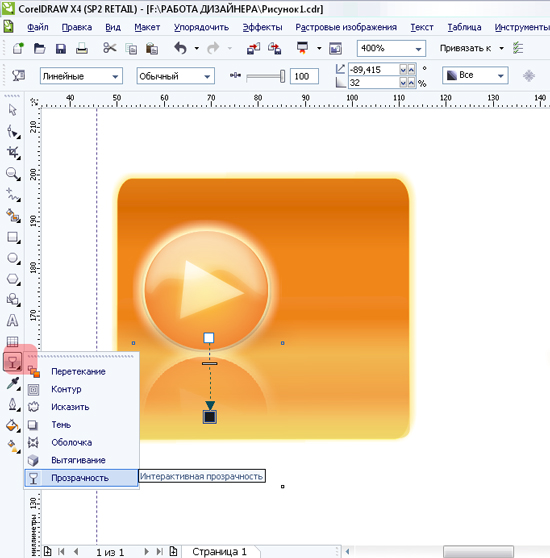The width and height of the screenshot is (550, 558).
Task: Select the Smart Fill tool
Action: click(13, 216)
